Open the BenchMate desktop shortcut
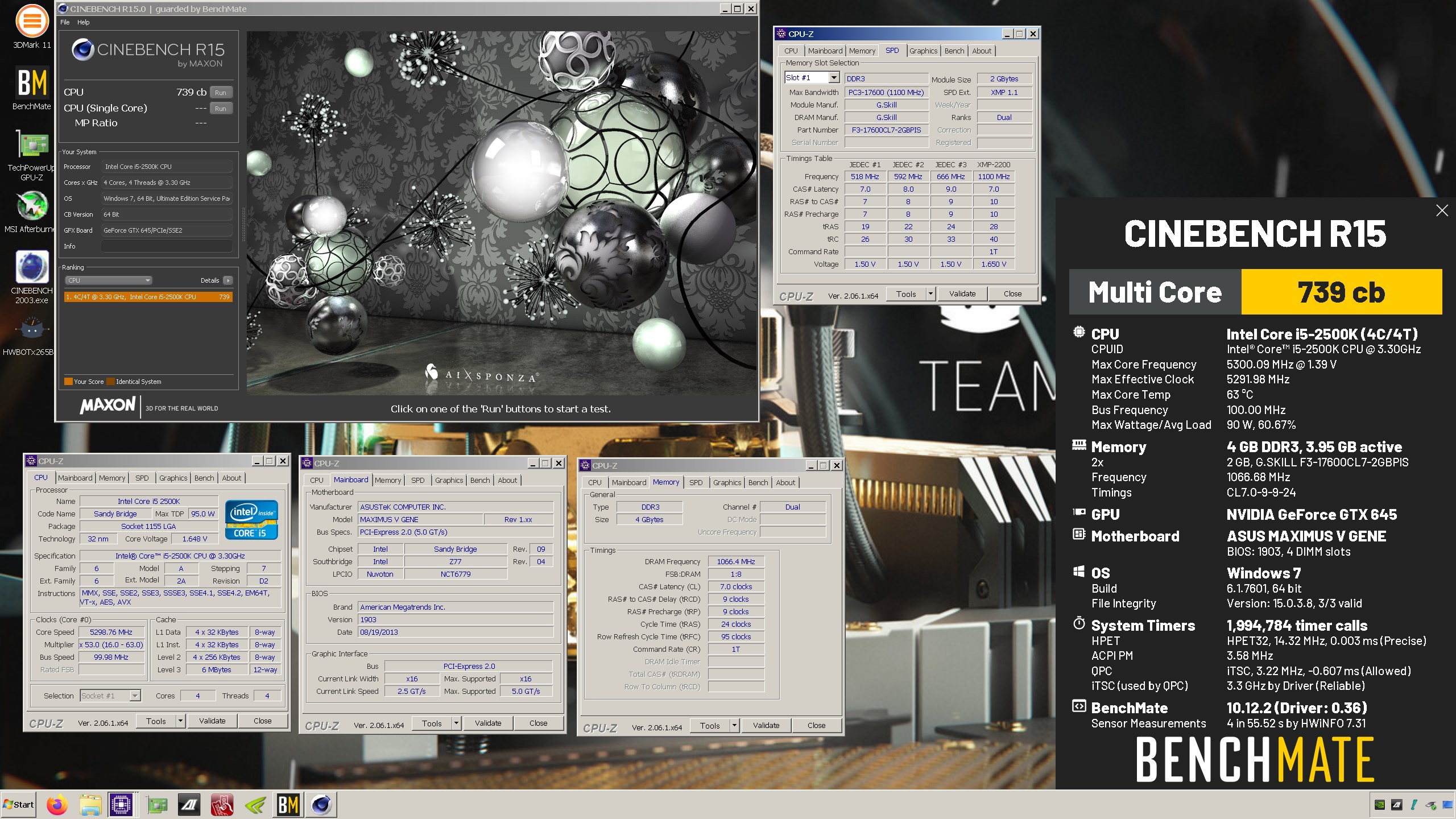1456x819 pixels. point(32,88)
